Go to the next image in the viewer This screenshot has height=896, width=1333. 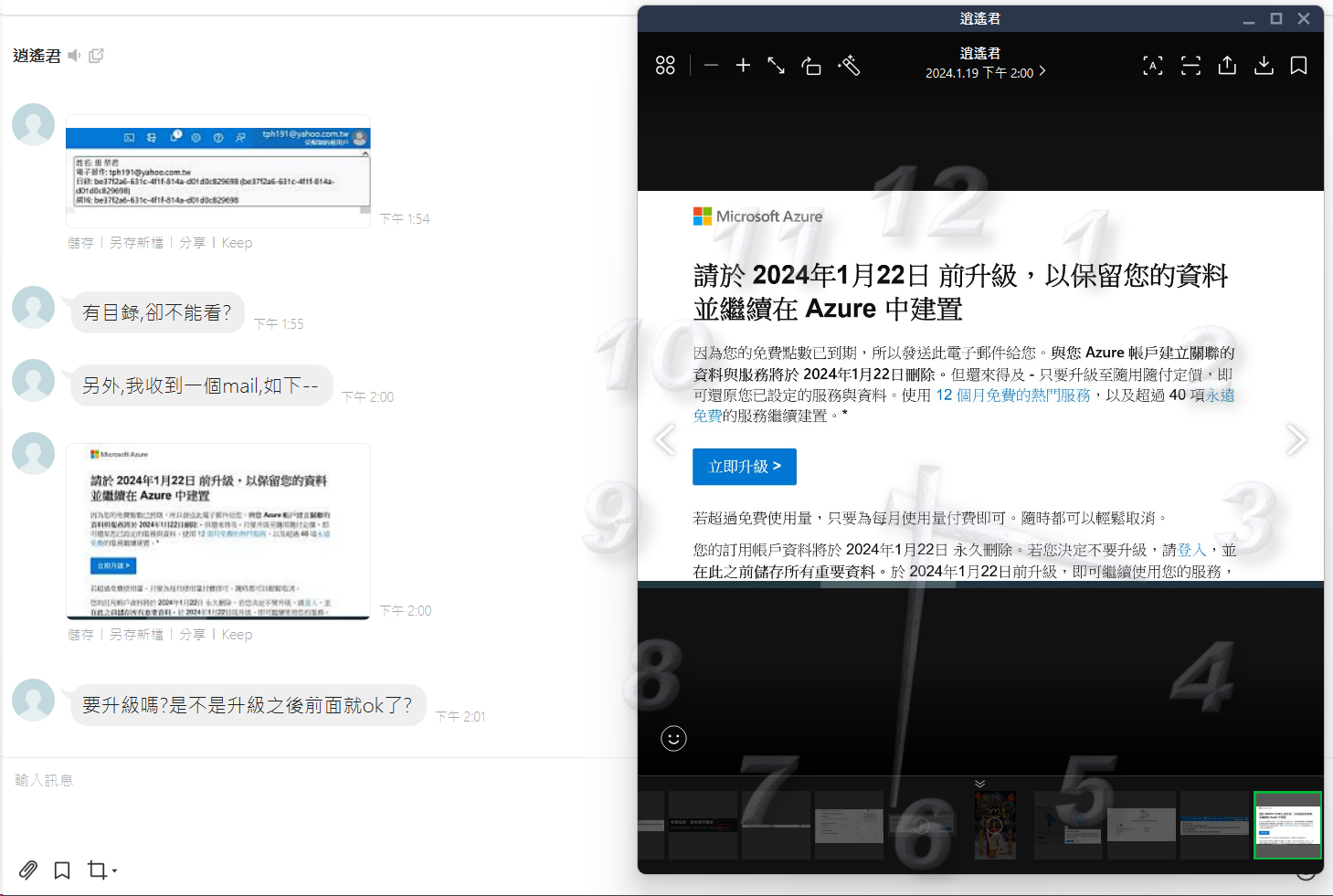point(1296,439)
